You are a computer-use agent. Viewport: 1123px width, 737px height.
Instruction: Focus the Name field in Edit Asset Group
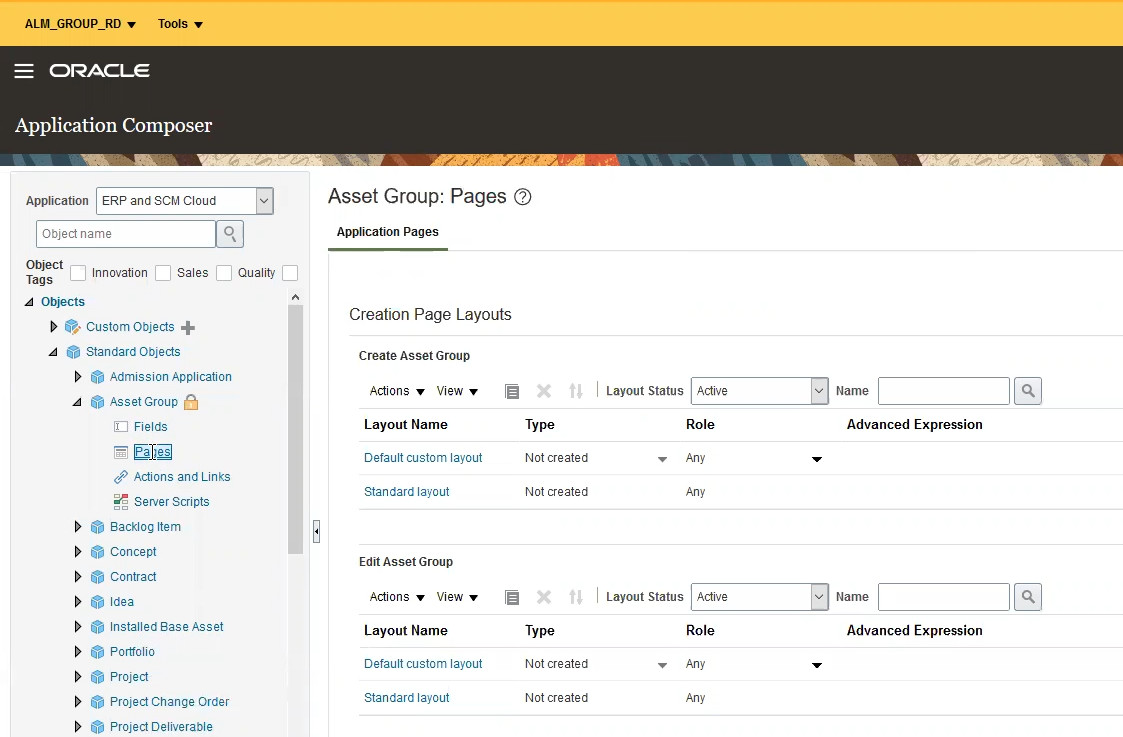click(944, 597)
